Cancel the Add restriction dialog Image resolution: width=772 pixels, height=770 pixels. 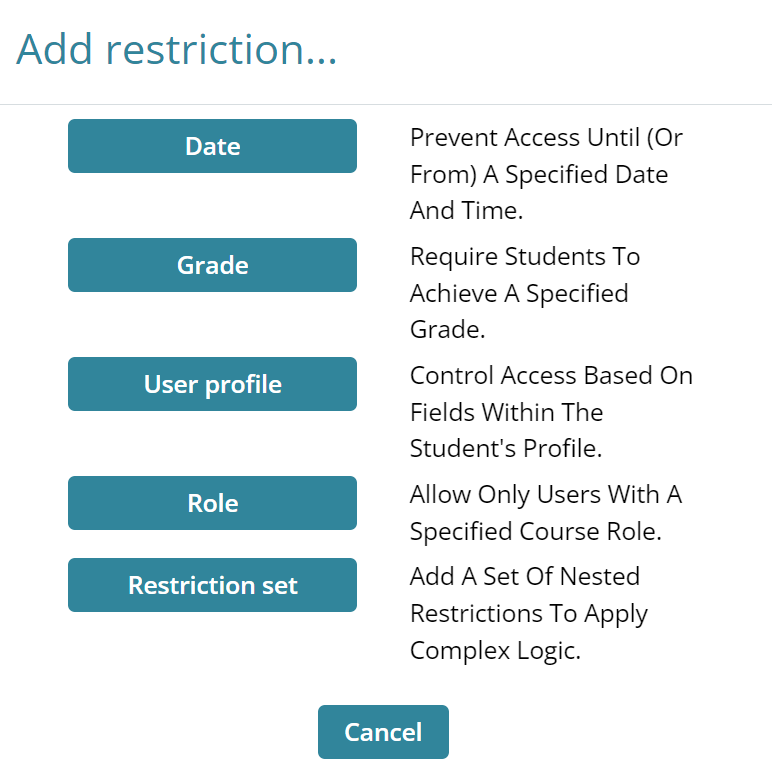[x=383, y=732]
